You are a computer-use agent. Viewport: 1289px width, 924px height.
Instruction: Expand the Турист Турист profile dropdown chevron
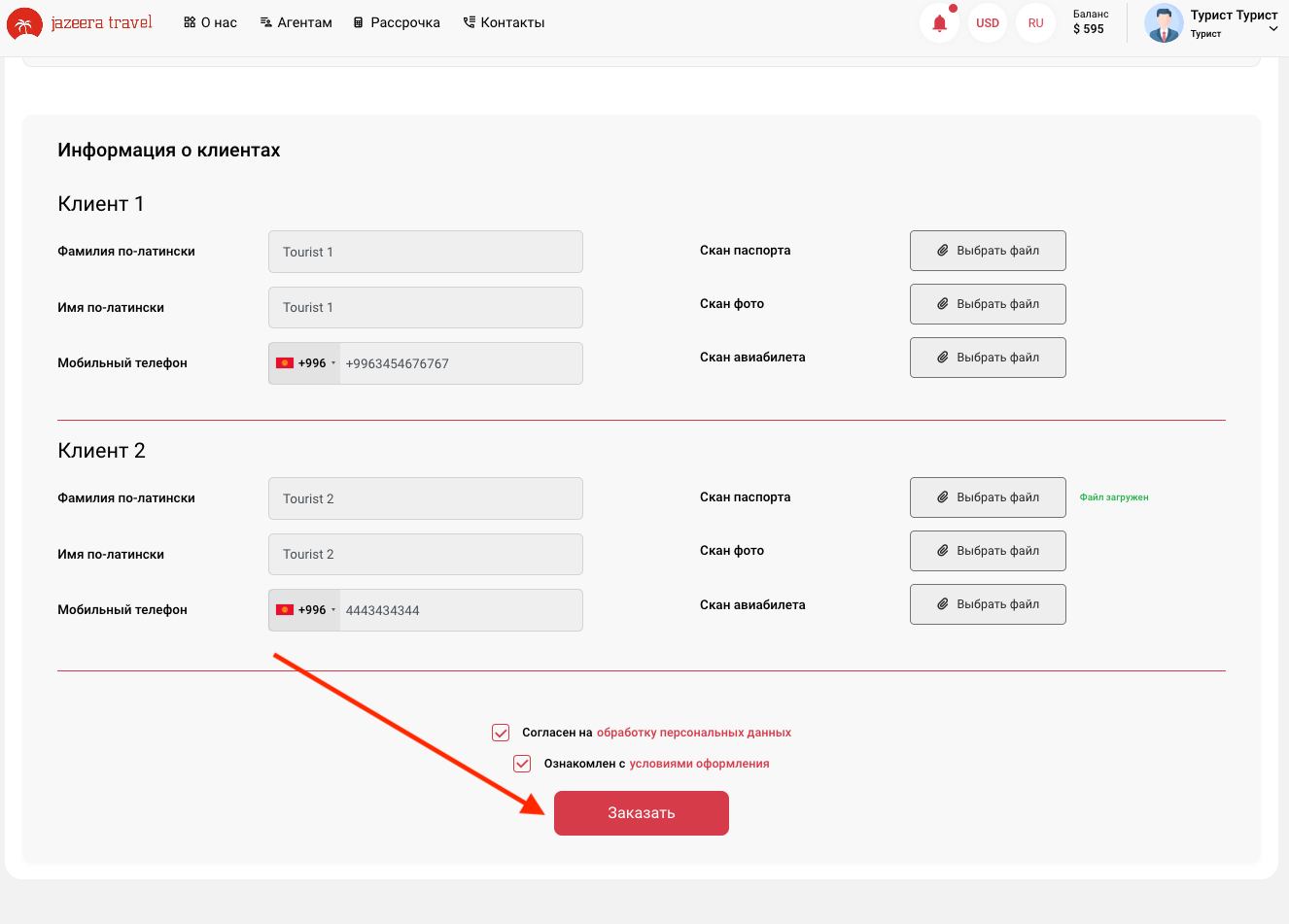click(1273, 29)
